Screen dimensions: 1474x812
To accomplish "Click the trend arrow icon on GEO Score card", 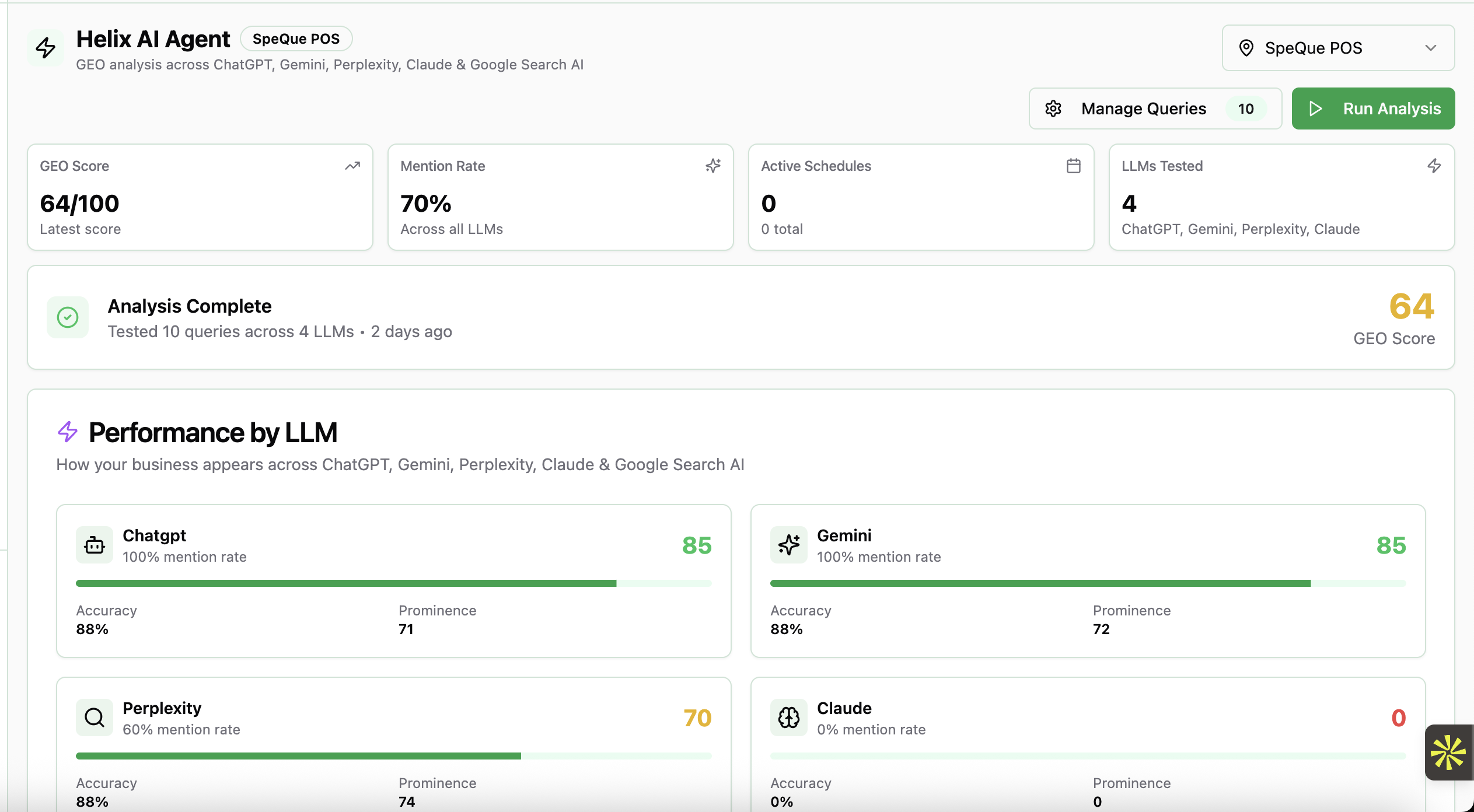I will coord(352,166).
